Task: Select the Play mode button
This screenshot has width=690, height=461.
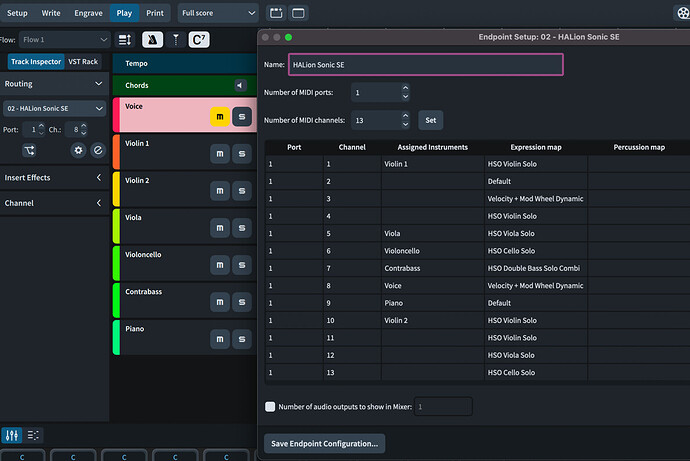Action: (124, 13)
